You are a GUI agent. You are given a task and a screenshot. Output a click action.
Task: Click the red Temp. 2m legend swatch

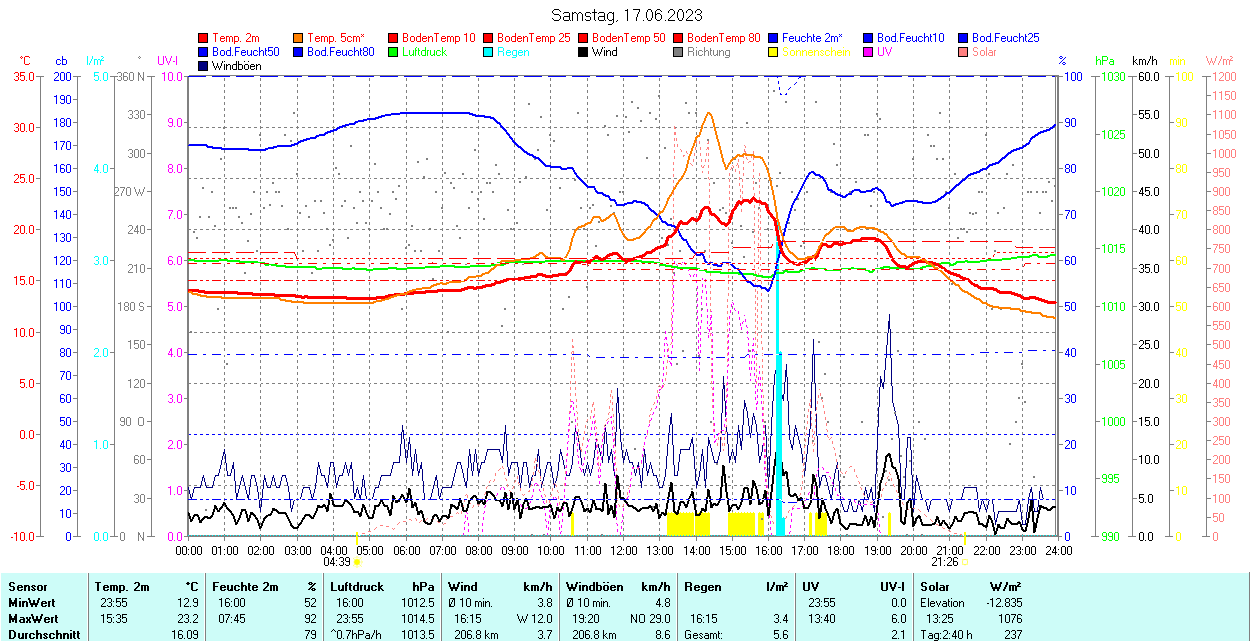tap(204, 38)
